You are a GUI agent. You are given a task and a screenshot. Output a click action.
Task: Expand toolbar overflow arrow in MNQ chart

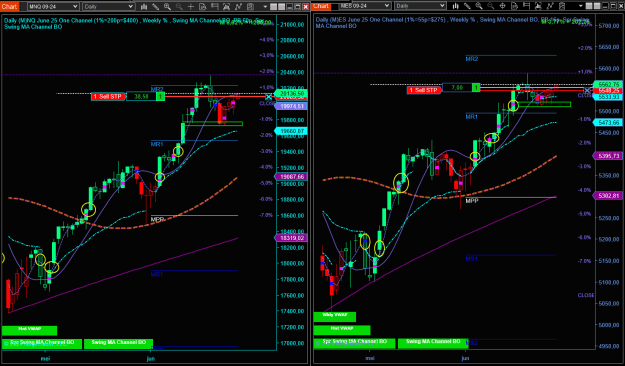pos(265,7)
